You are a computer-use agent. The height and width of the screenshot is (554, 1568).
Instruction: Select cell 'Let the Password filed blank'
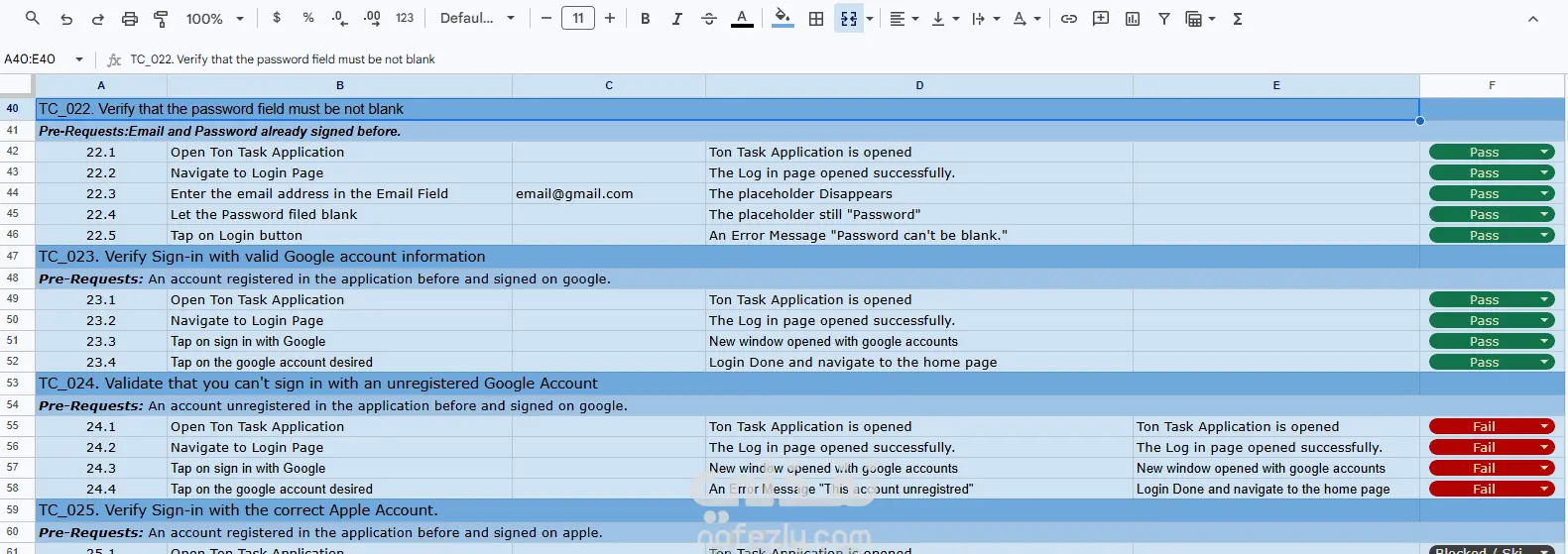coord(339,214)
